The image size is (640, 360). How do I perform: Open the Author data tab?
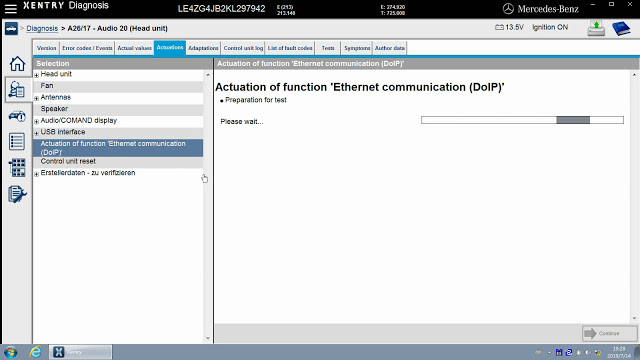390,48
